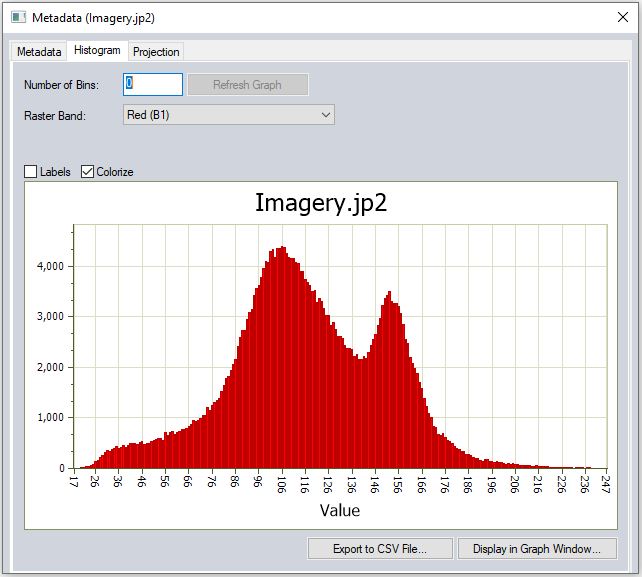The width and height of the screenshot is (642, 577).
Task: Click the 196 x-axis tick label
Action: pyautogui.click(x=489, y=485)
